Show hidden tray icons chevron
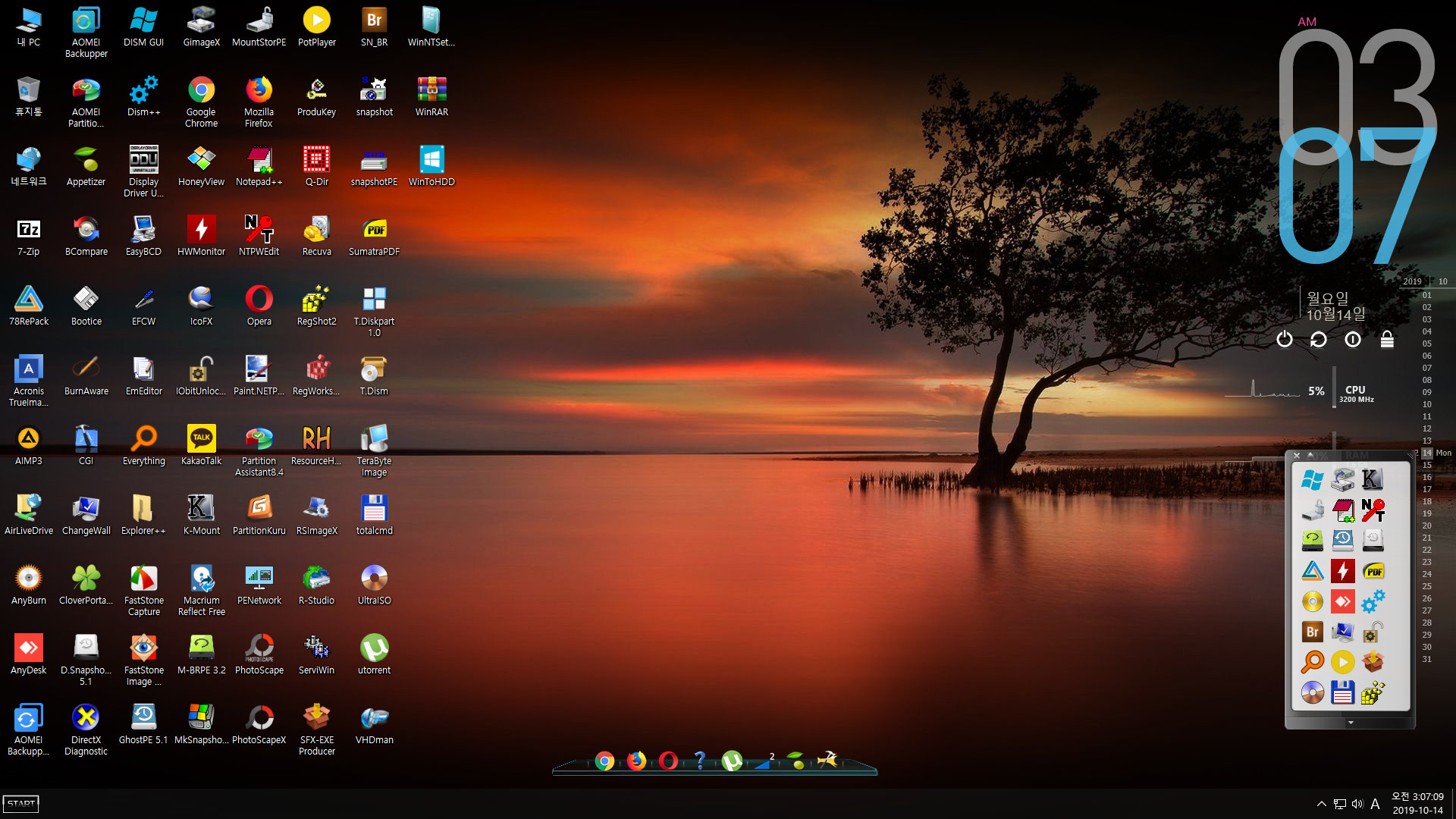 [1322, 804]
